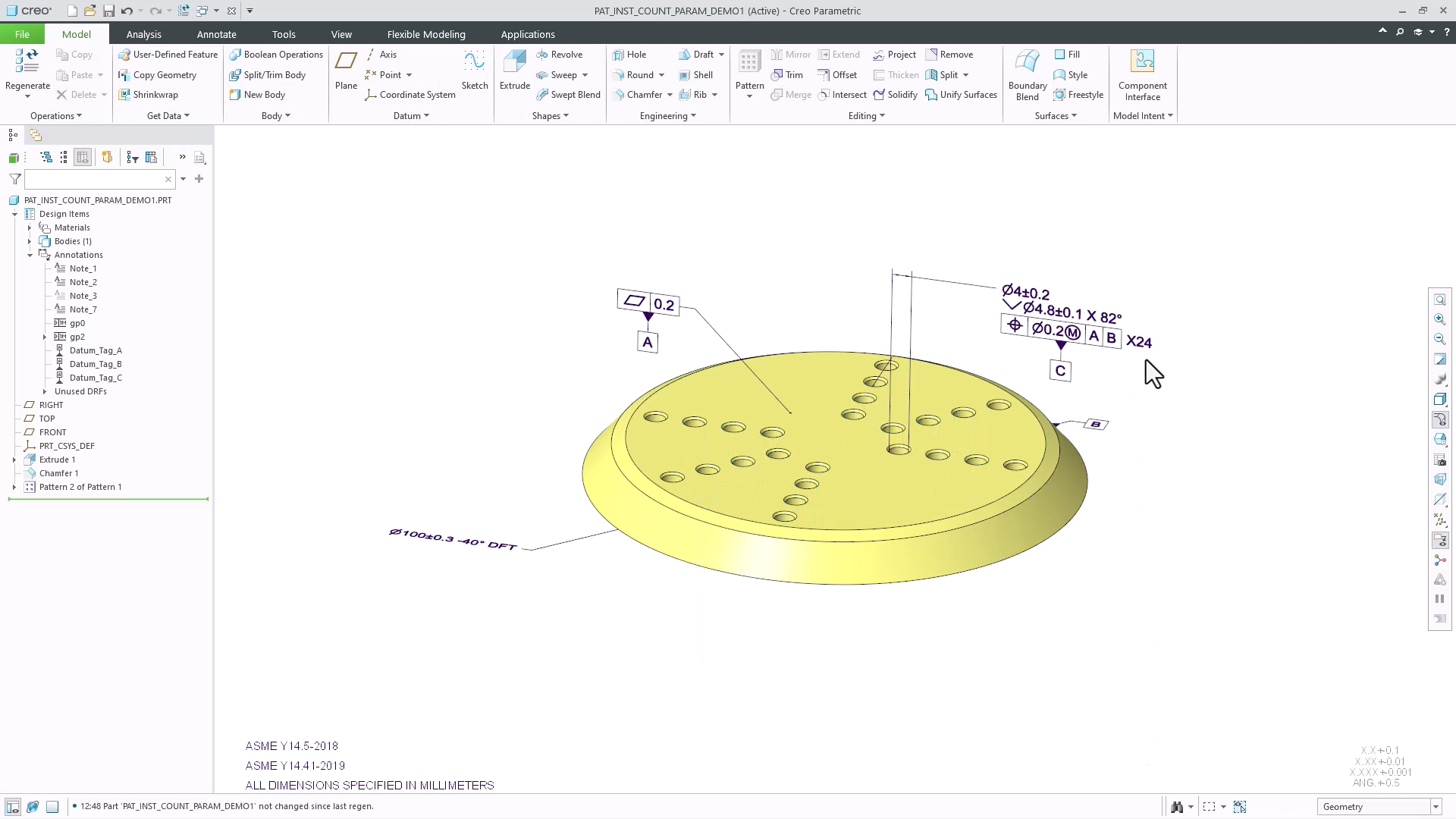Open the Geometry selection filter dropdown
The width and height of the screenshot is (1456, 819).
(x=1432, y=806)
